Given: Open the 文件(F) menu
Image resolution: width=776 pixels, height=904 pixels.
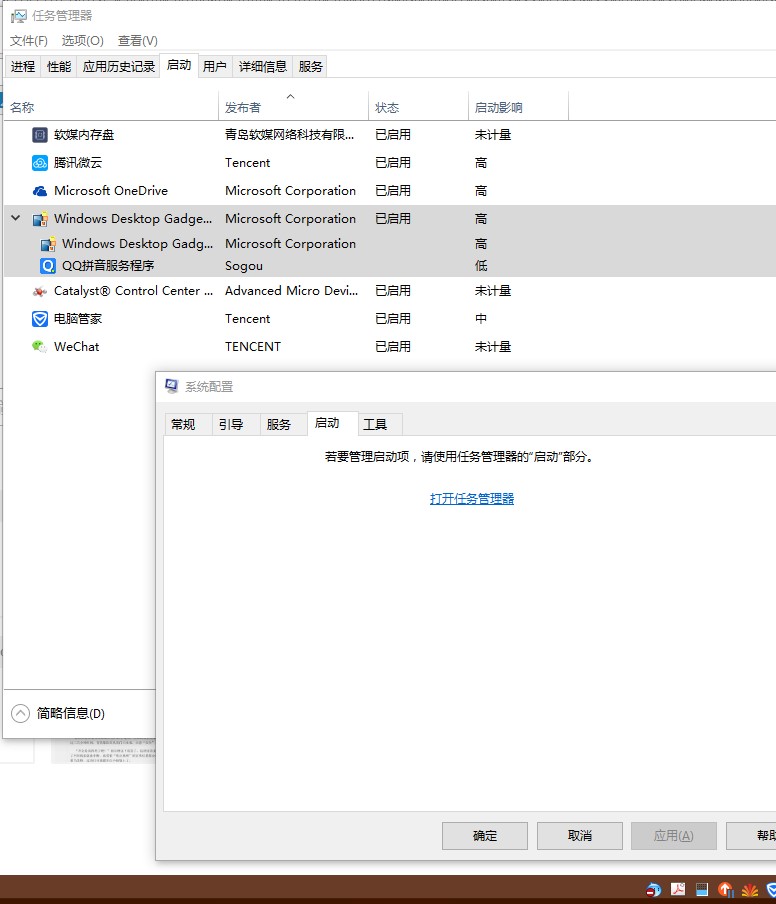Looking at the screenshot, I should pyautogui.click(x=28, y=41).
